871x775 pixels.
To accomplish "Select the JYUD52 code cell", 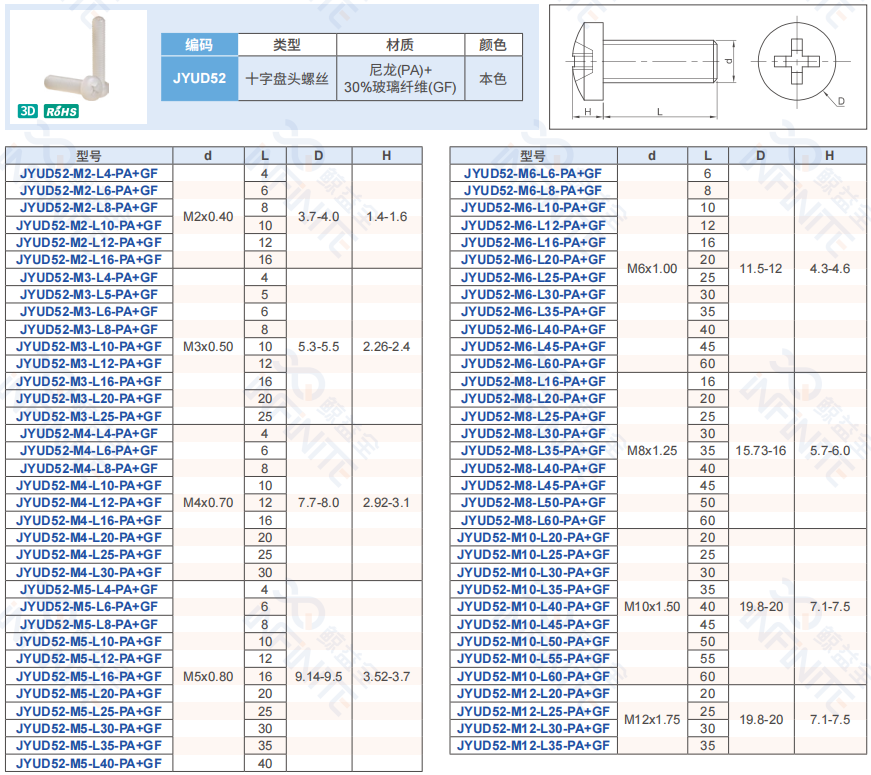I will click(199, 78).
